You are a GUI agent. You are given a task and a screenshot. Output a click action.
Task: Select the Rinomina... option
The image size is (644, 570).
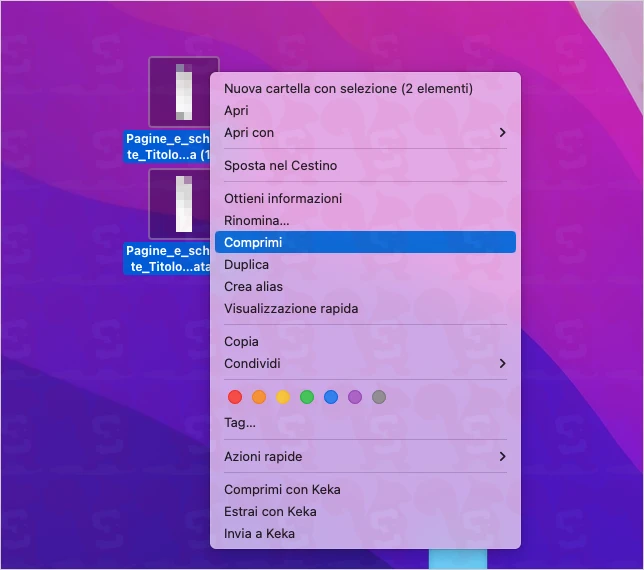point(257,221)
